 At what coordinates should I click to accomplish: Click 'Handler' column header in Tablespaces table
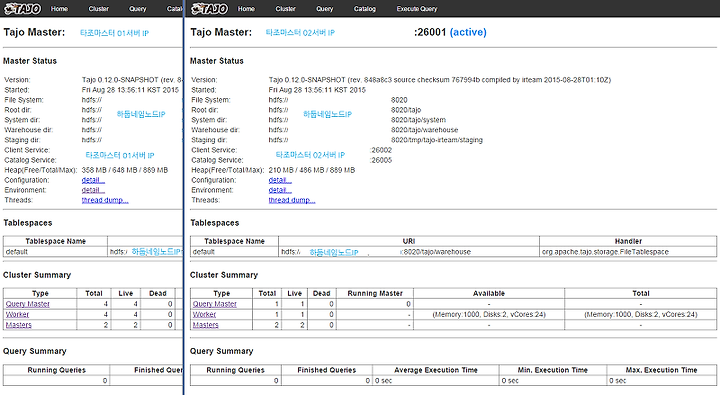tap(628, 241)
